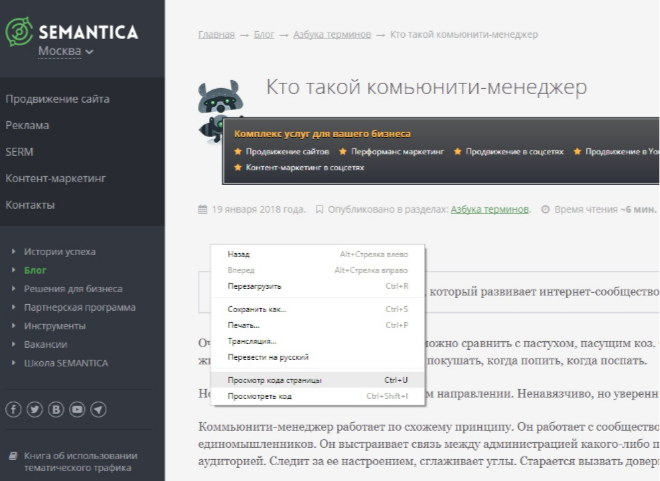Open the Главная breadcrumb link

click(x=216, y=34)
